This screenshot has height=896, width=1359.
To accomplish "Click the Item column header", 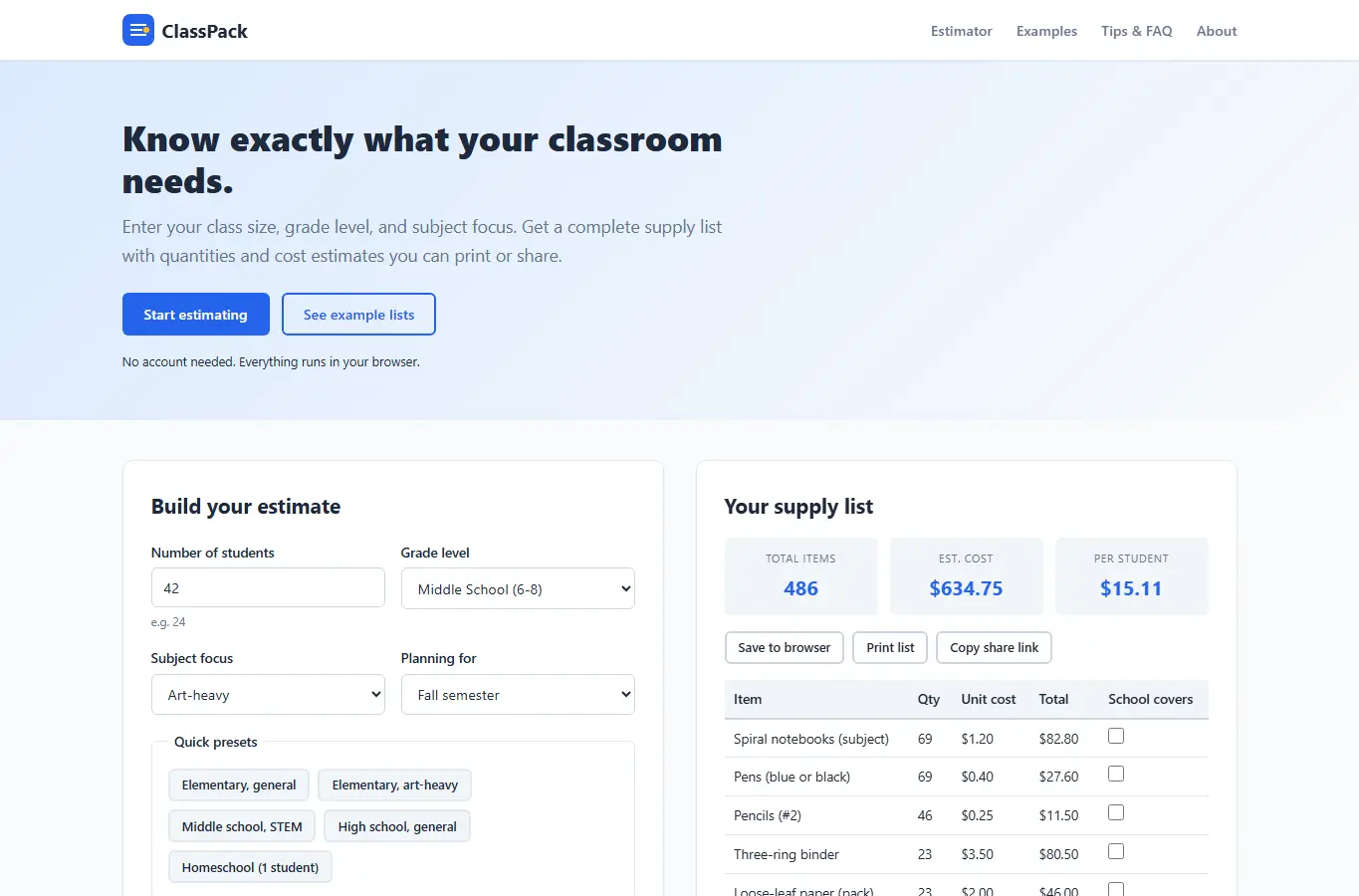I will [x=748, y=699].
